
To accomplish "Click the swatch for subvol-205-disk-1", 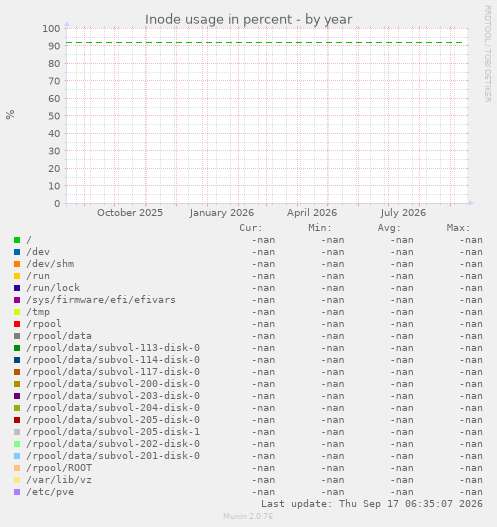I will [17, 432].
